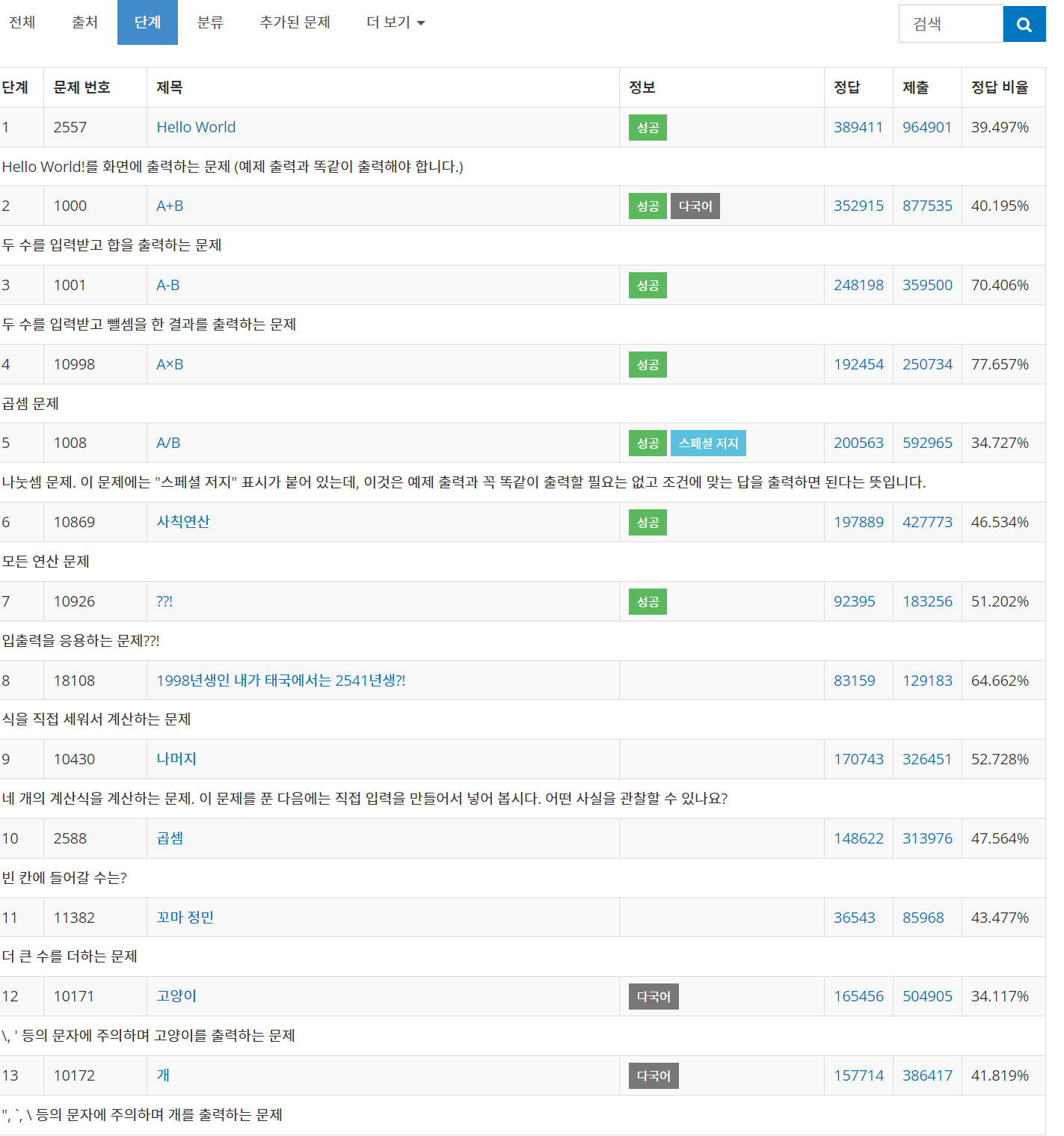Image resolution: width=1064 pixels, height=1136 pixels.
Task: Open the 고양이 problem link
Action: pos(176,995)
